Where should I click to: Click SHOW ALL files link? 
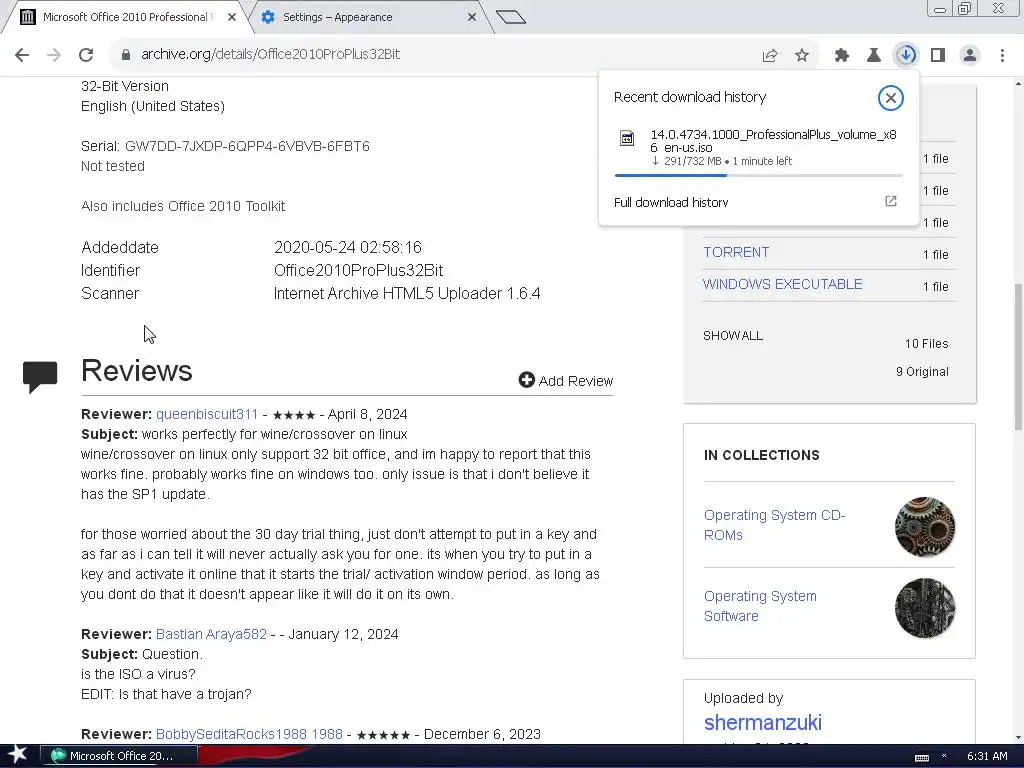tap(733, 336)
